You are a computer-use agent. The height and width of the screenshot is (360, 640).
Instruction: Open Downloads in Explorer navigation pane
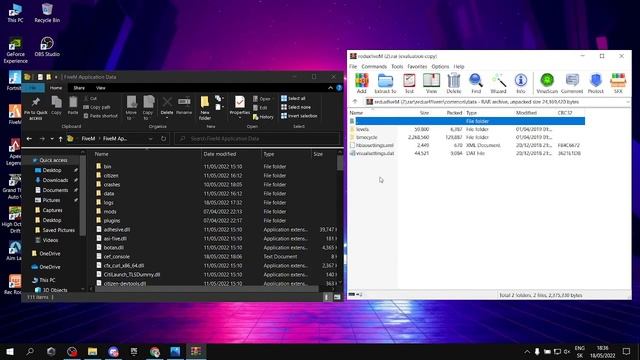point(55,180)
